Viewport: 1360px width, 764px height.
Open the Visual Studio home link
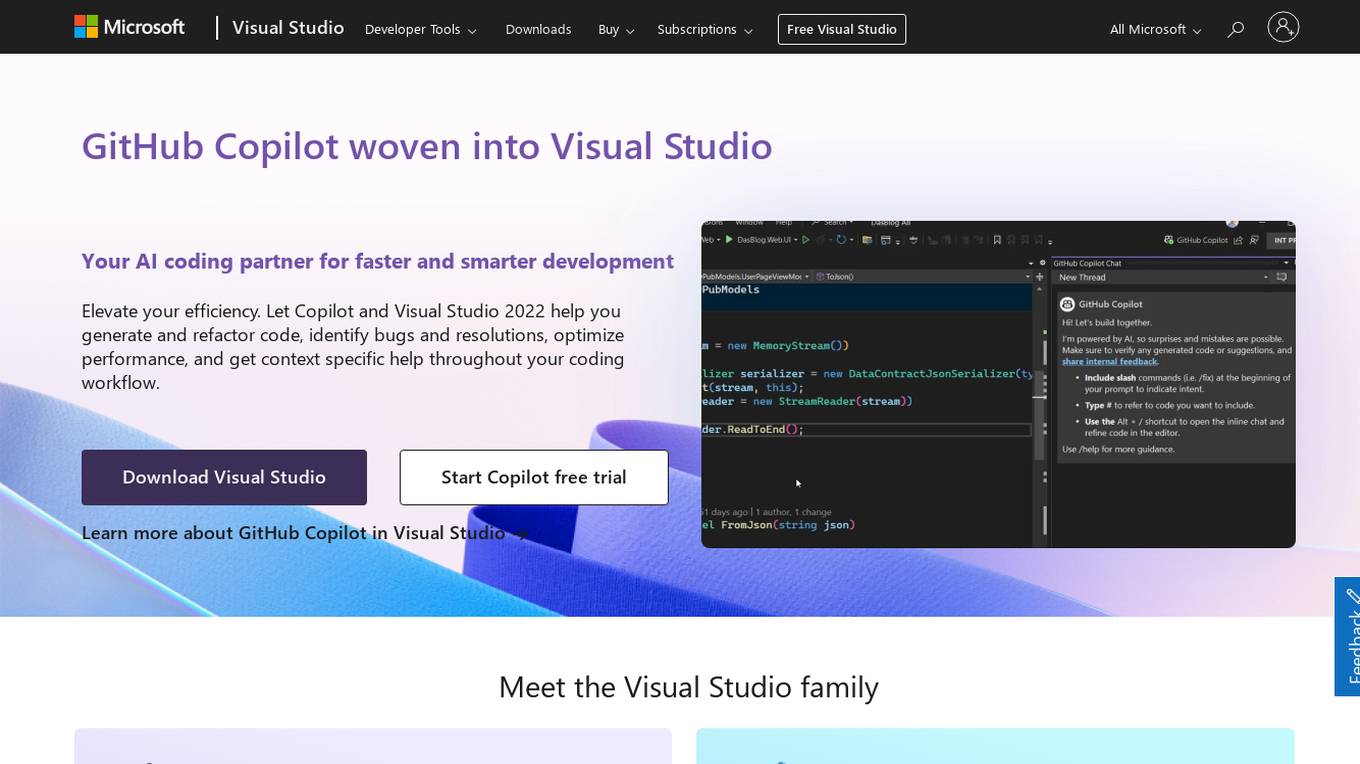tap(288, 28)
